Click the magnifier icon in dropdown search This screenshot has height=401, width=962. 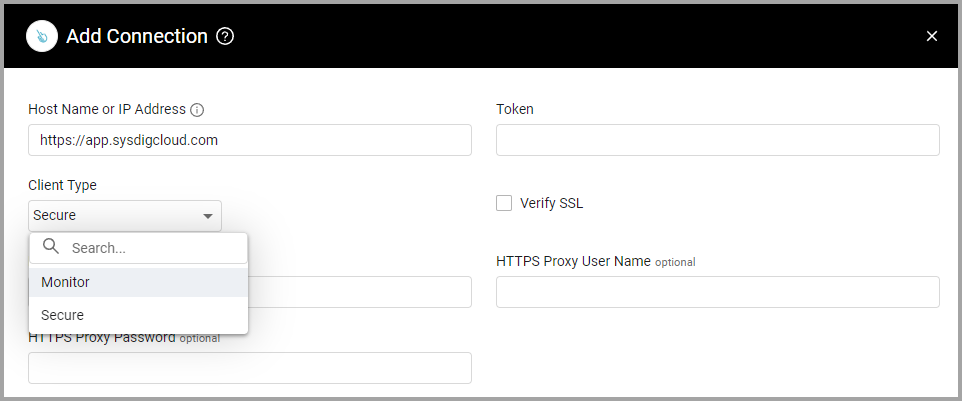52,247
